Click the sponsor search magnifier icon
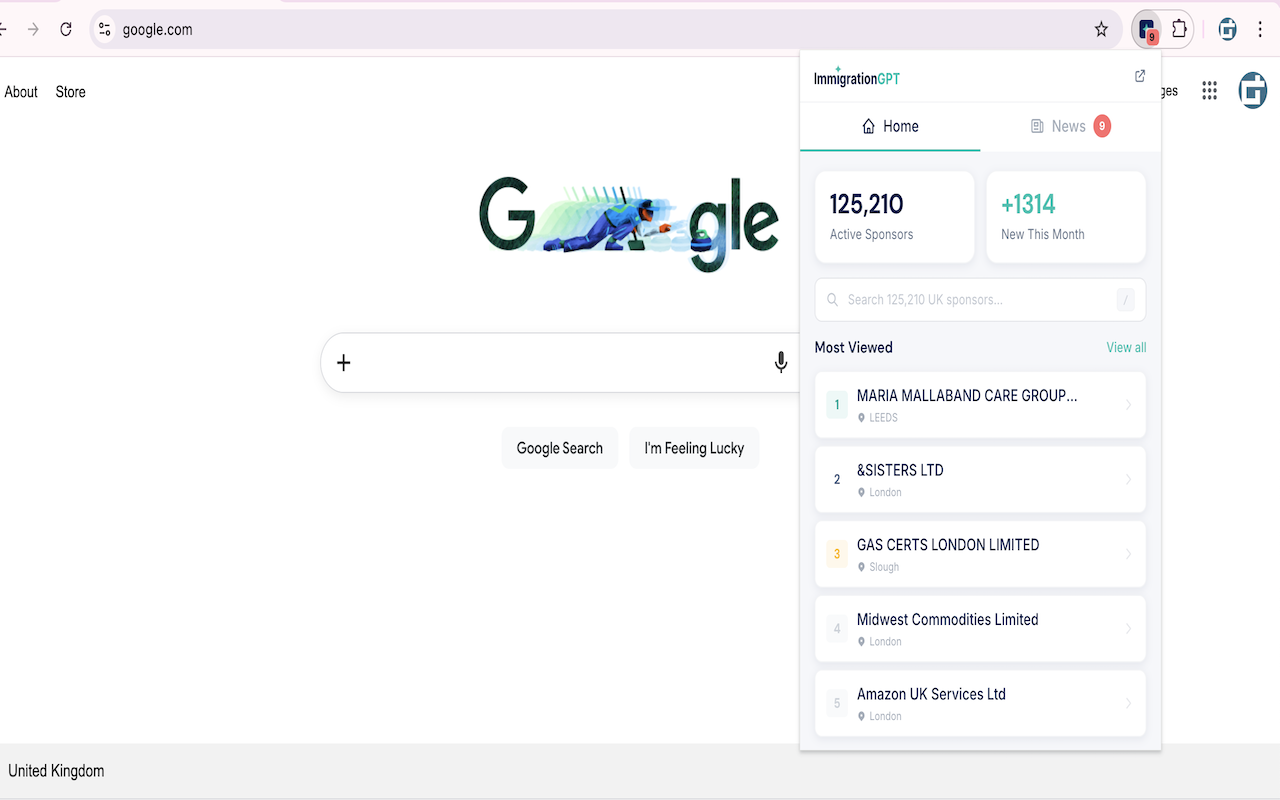1280x800 pixels. [x=832, y=299]
